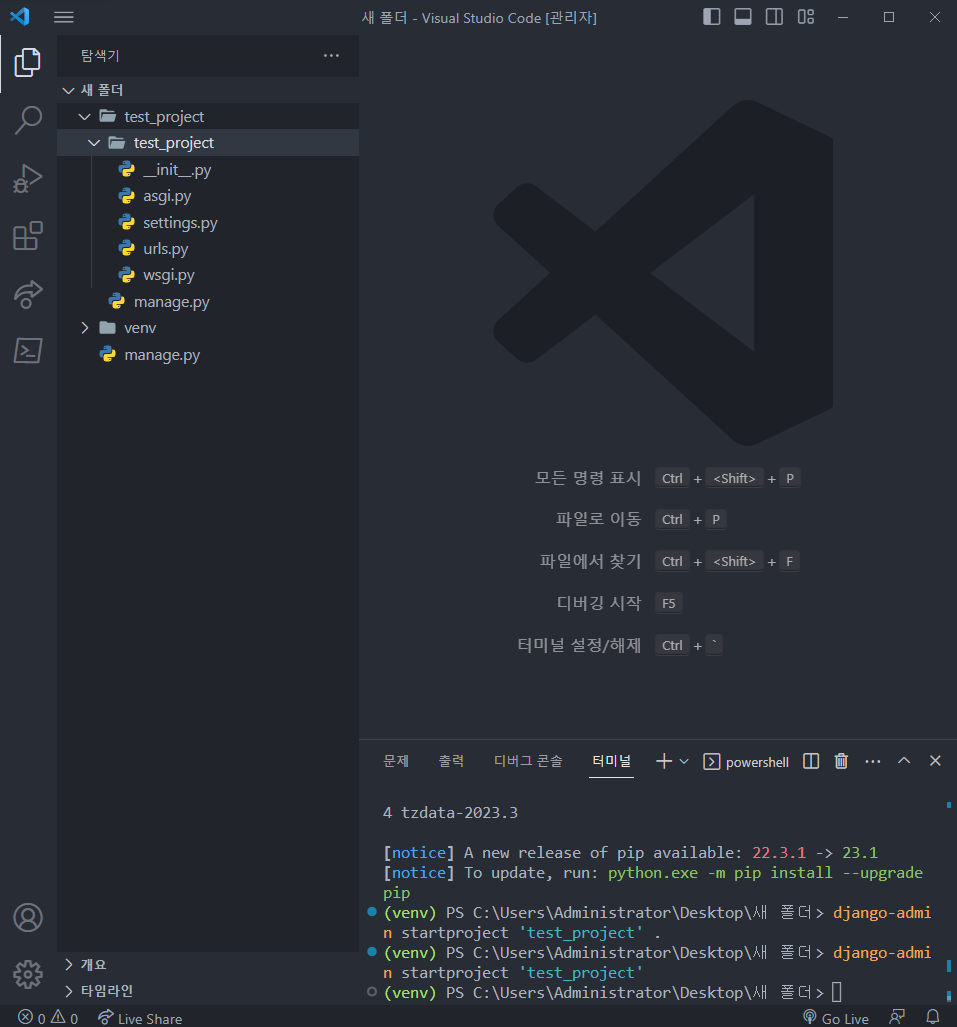
Task: Open feedback icon in status bar
Action: click(x=897, y=1017)
